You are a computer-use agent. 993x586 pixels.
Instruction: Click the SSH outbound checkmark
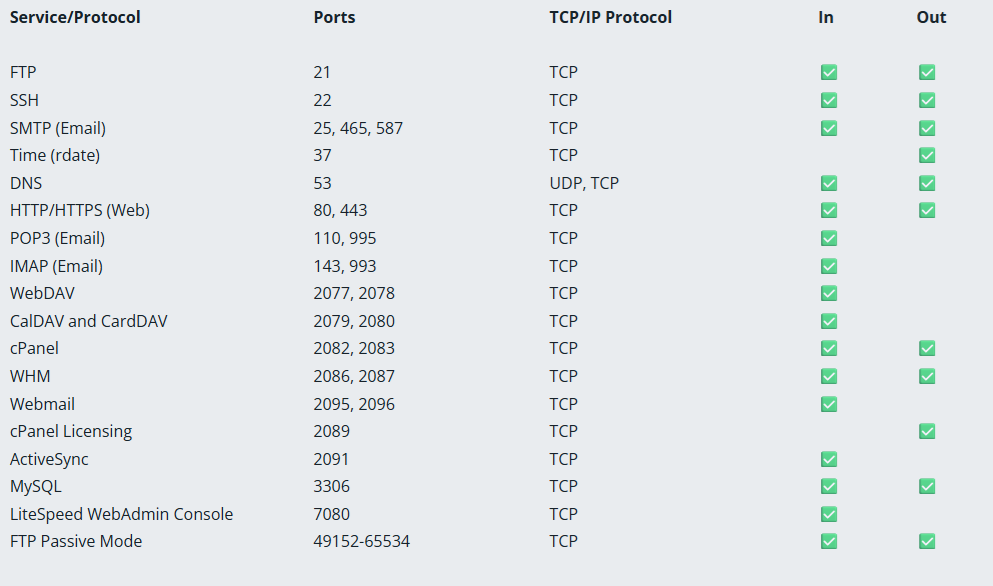pos(927,100)
